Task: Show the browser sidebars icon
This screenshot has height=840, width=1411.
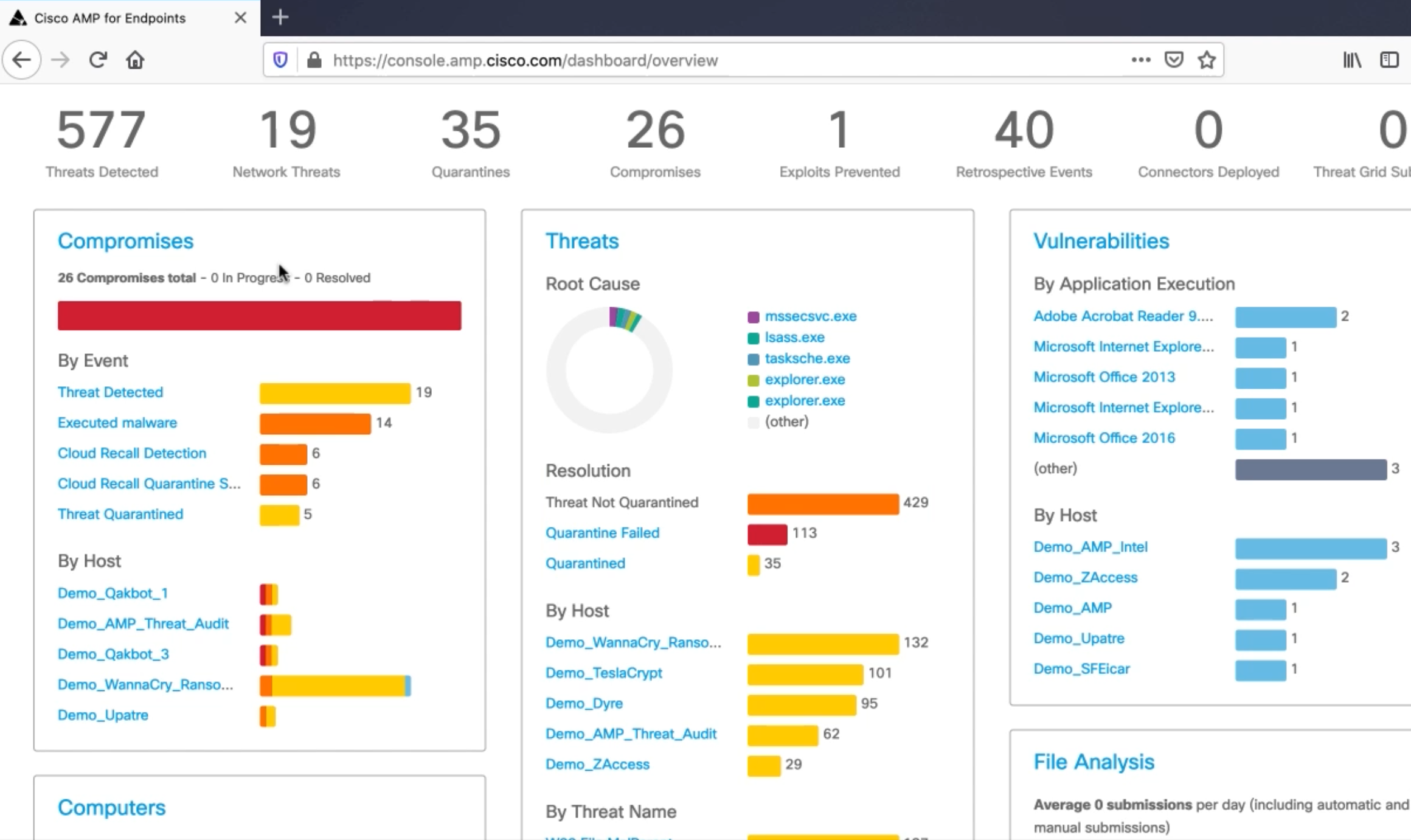Action: pos(1389,60)
